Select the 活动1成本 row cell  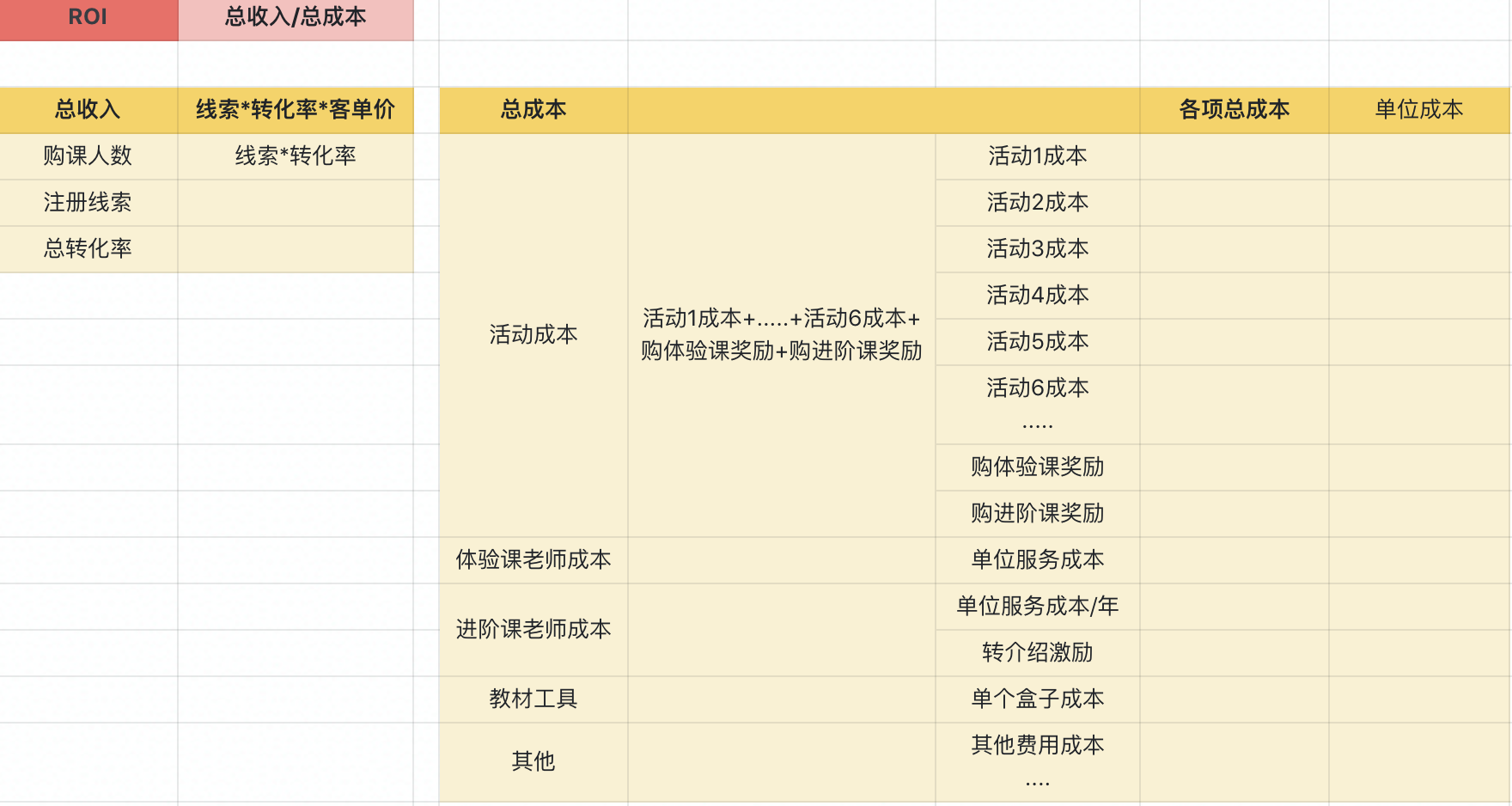[1038, 156]
